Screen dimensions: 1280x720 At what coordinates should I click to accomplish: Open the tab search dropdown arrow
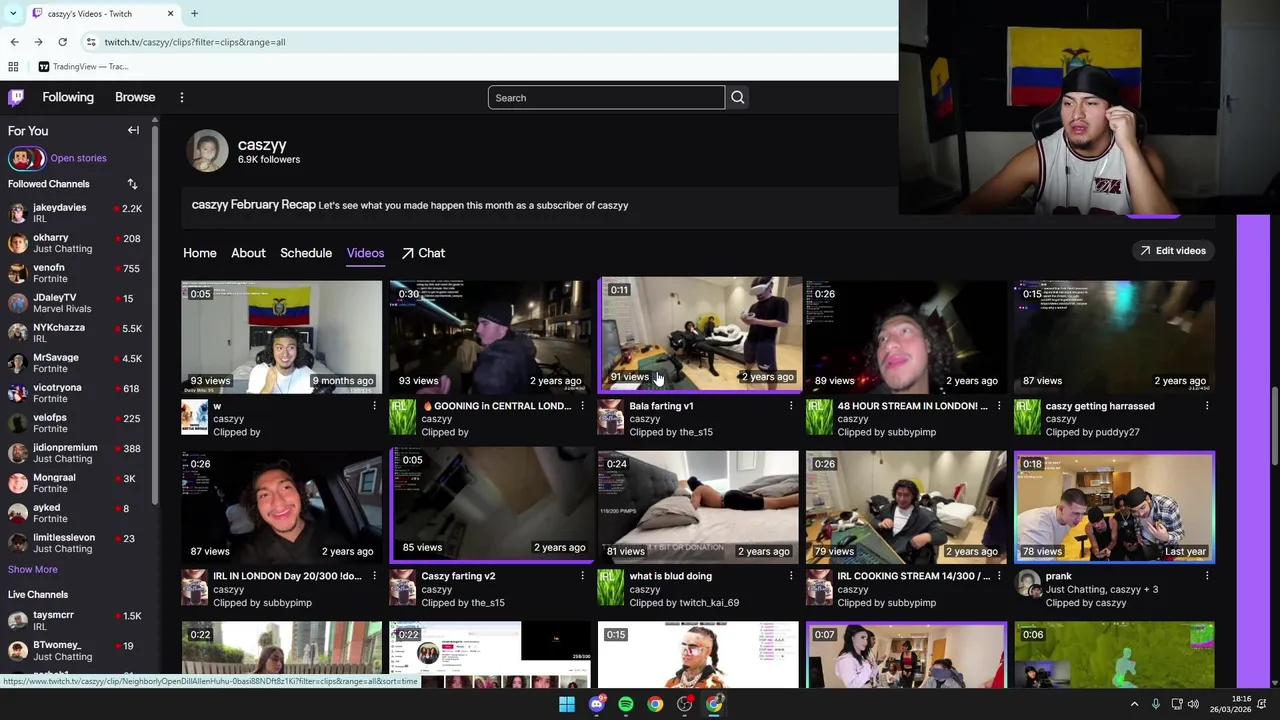coord(12,14)
